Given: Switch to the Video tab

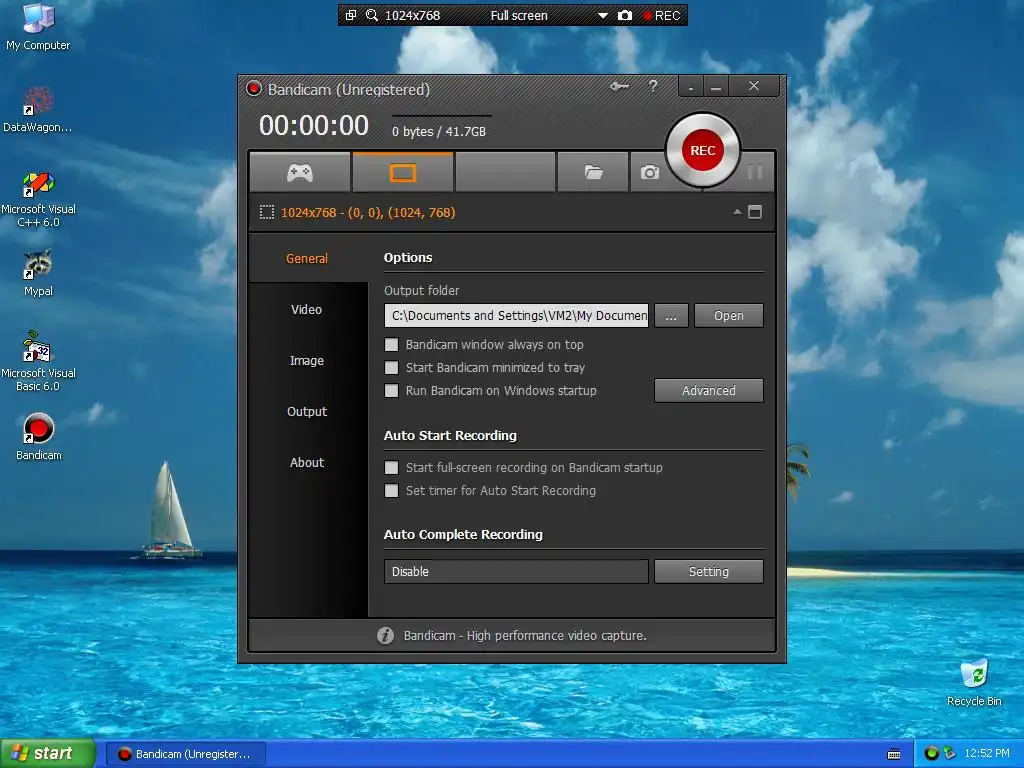Looking at the screenshot, I should pos(306,310).
